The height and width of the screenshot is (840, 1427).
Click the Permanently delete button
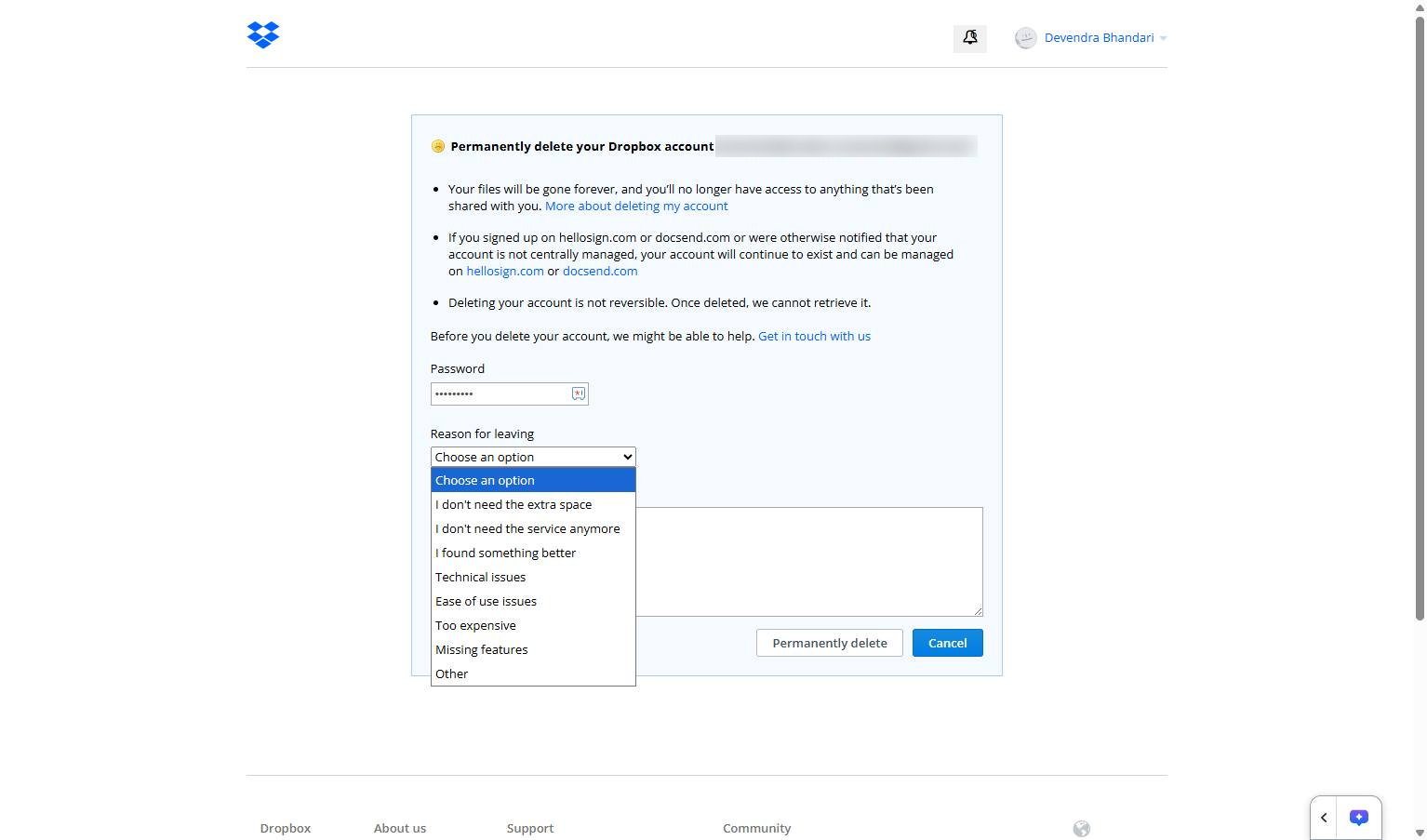830,643
